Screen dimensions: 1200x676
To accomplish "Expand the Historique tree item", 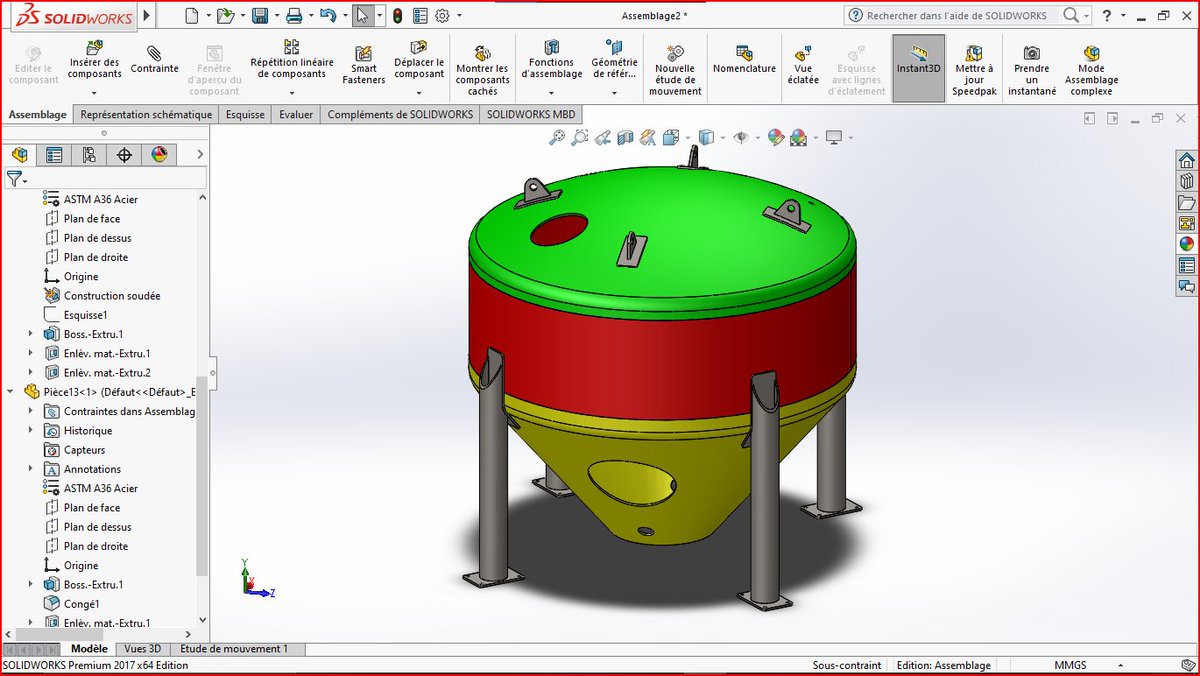I will [x=30, y=431].
